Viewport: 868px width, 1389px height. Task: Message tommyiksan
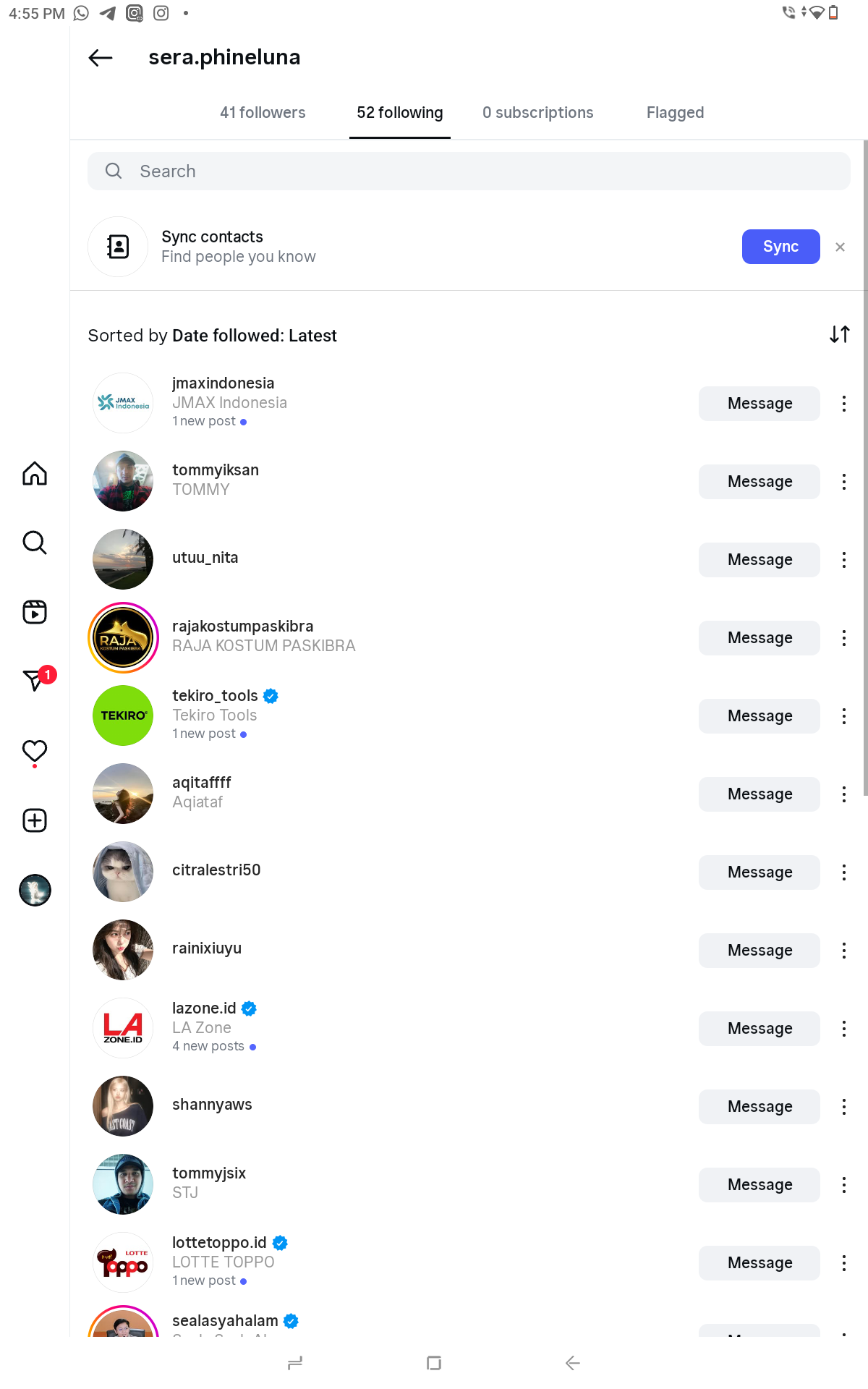click(x=759, y=482)
